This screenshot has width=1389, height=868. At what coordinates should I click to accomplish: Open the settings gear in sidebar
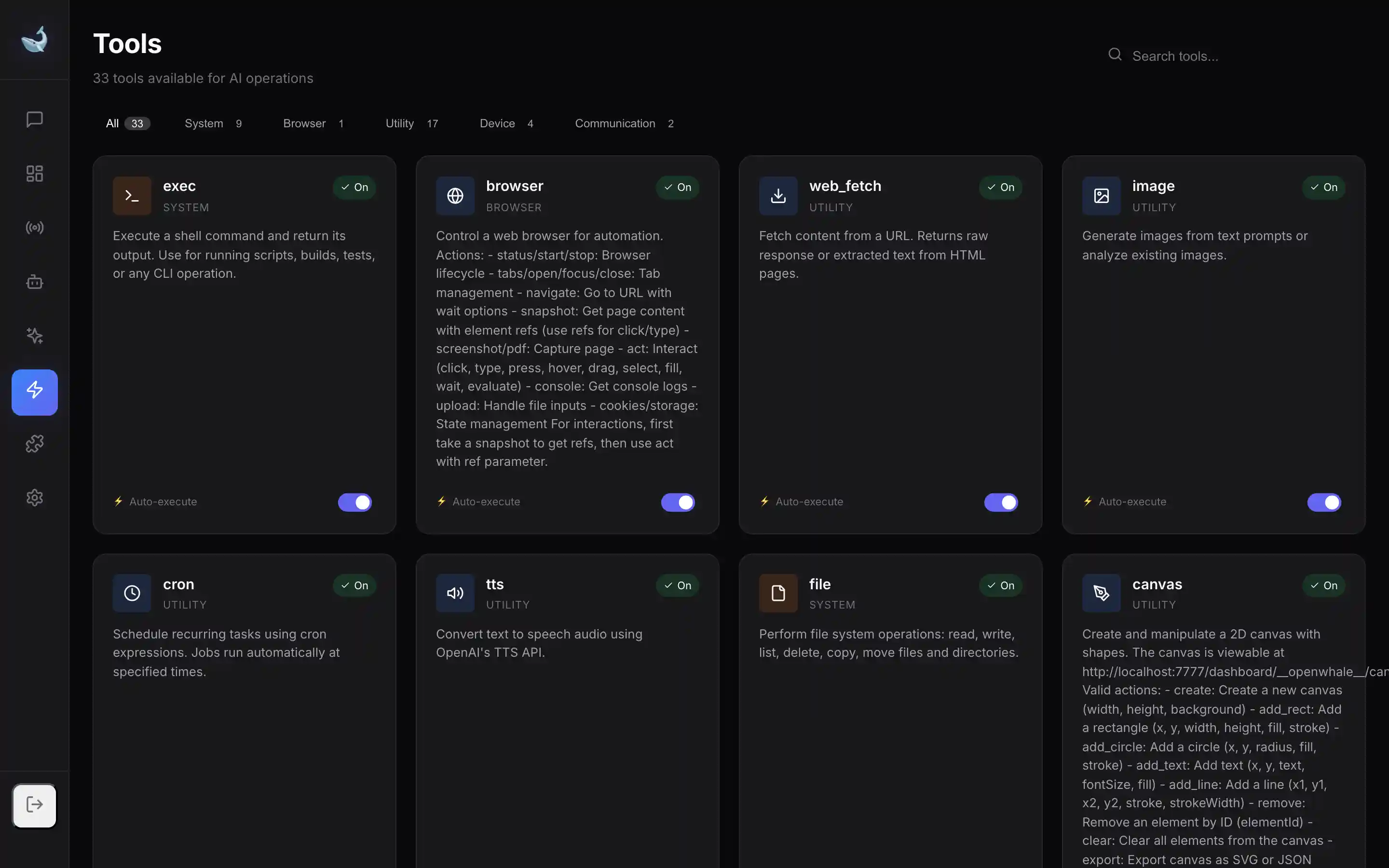click(x=34, y=497)
